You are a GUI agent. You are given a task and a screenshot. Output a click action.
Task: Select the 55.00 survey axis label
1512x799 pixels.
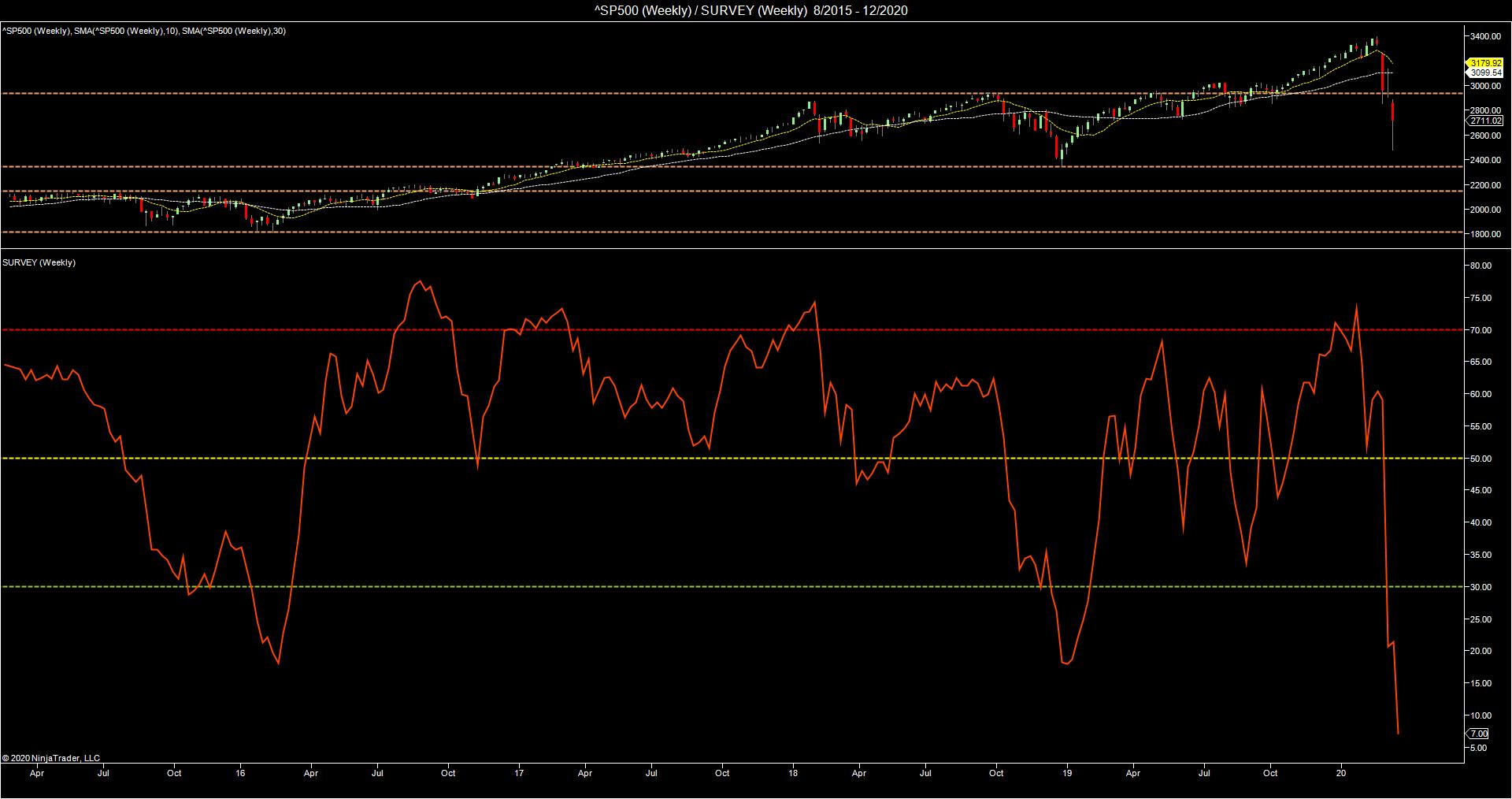click(1480, 426)
